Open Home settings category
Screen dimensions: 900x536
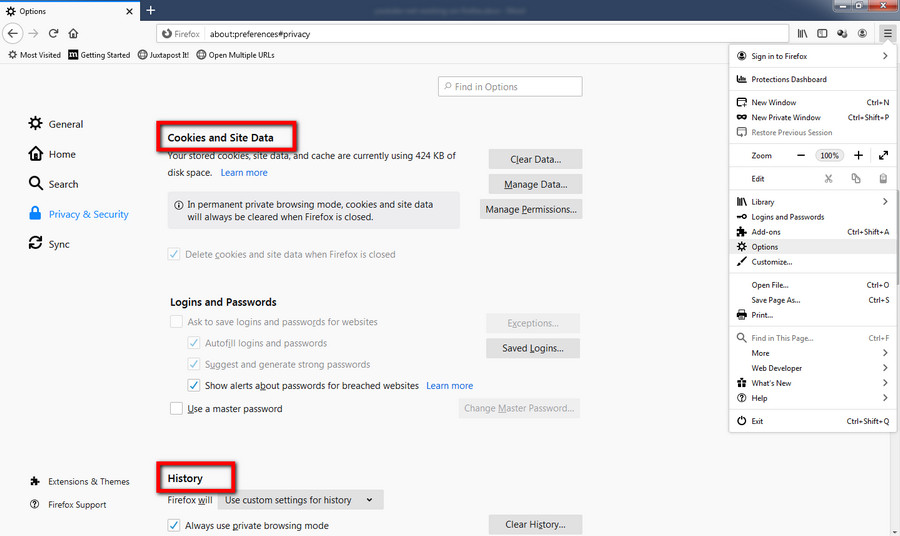[52, 154]
